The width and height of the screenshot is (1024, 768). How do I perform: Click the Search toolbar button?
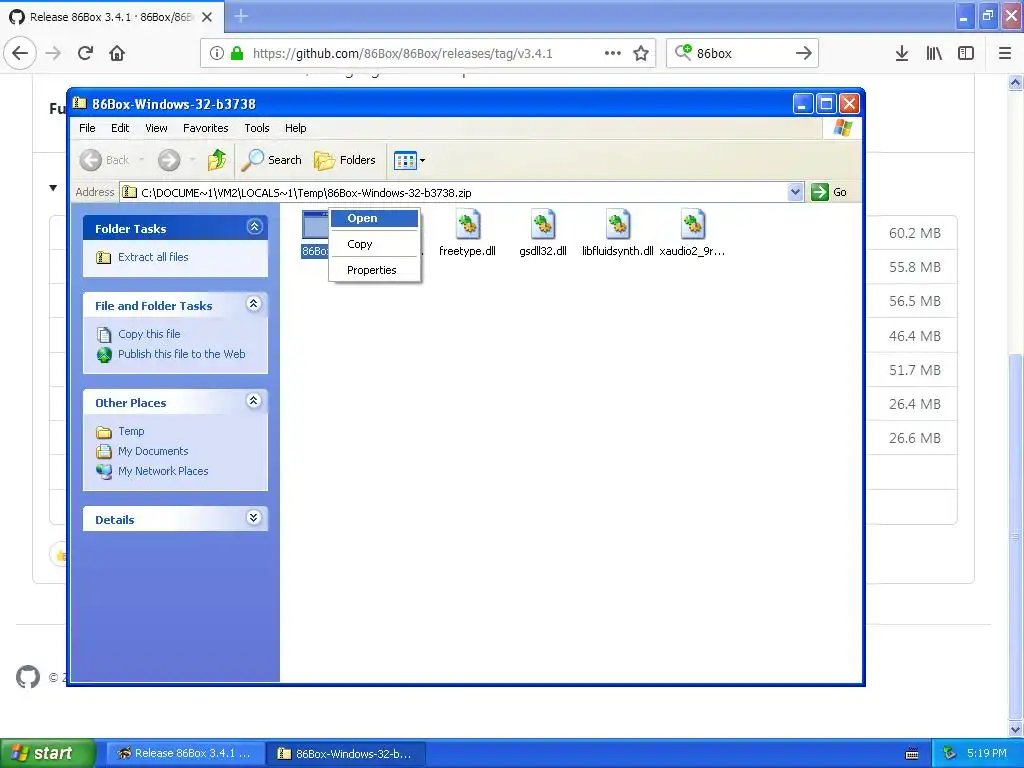(272, 160)
